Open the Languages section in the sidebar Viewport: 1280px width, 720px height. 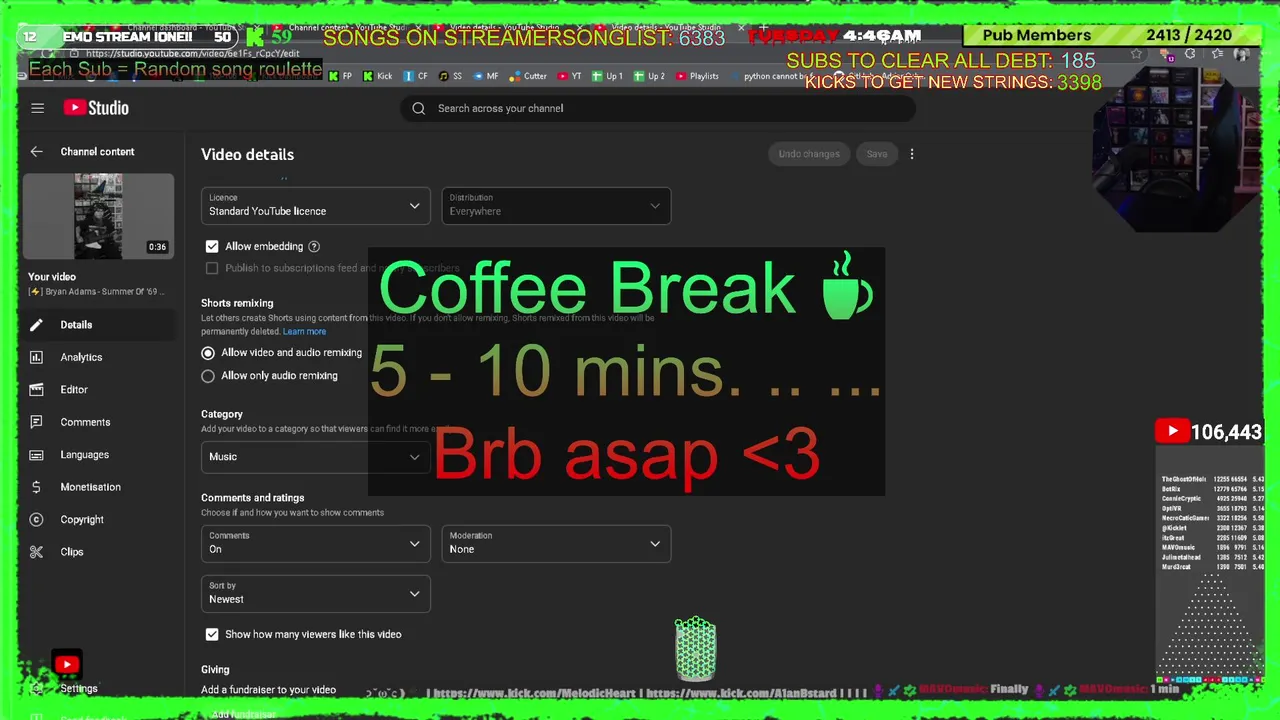tap(84, 455)
